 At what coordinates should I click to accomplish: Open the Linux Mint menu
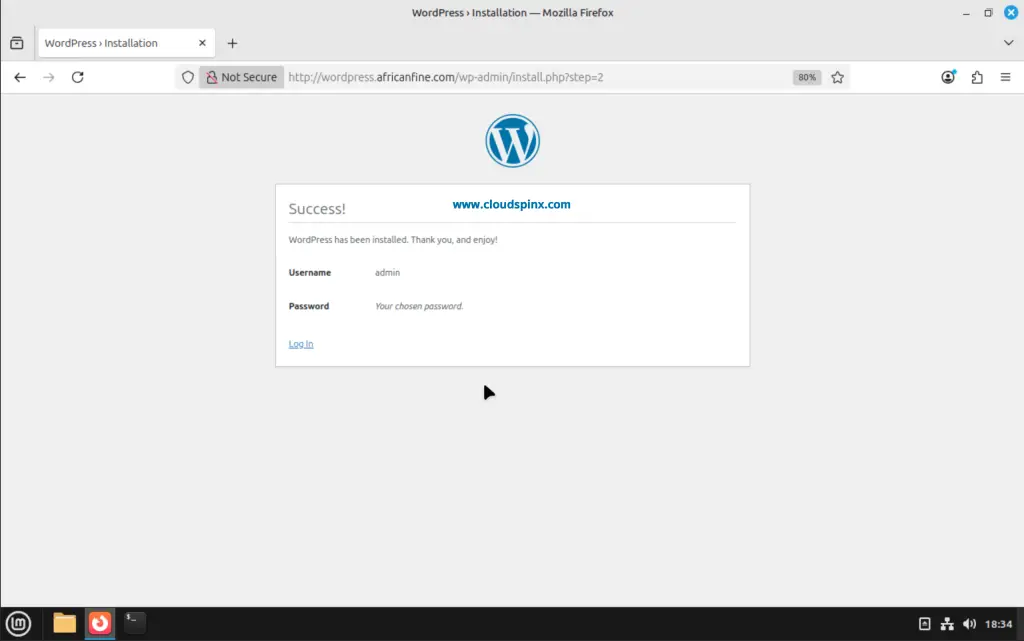[19, 622]
